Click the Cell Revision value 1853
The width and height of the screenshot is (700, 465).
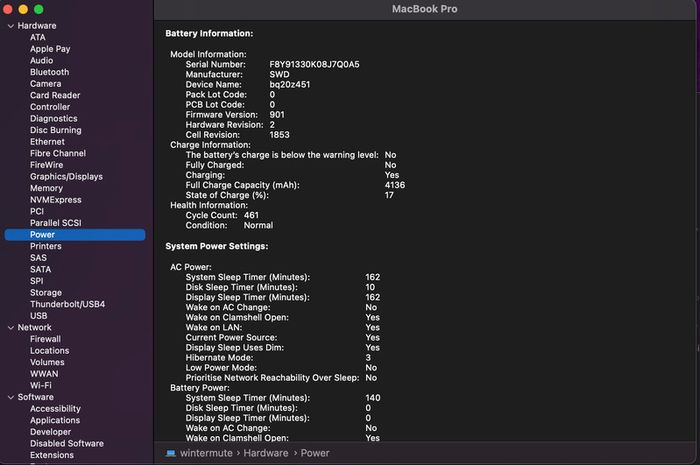tap(279, 135)
